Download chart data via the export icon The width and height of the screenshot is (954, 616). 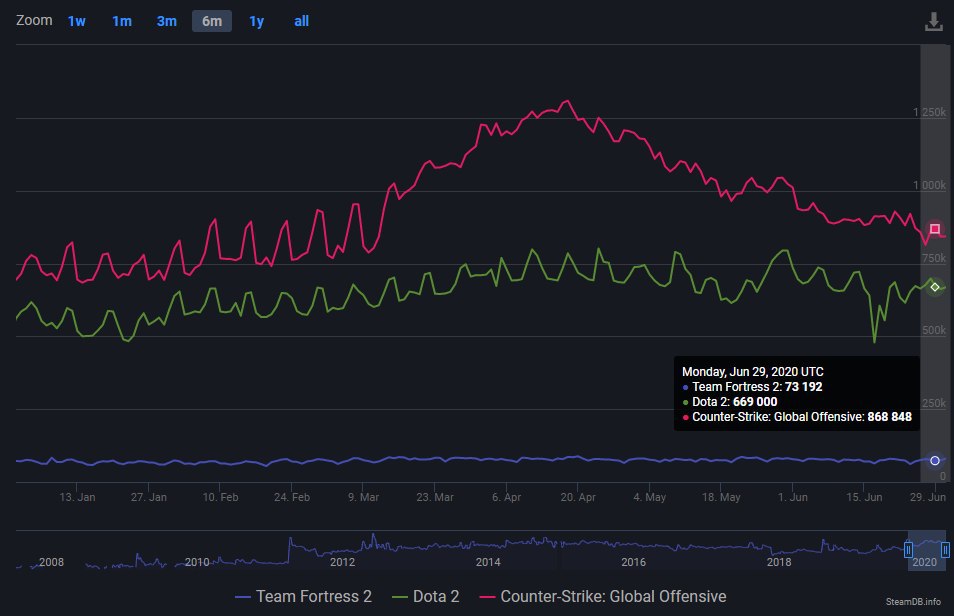click(x=933, y=22)
